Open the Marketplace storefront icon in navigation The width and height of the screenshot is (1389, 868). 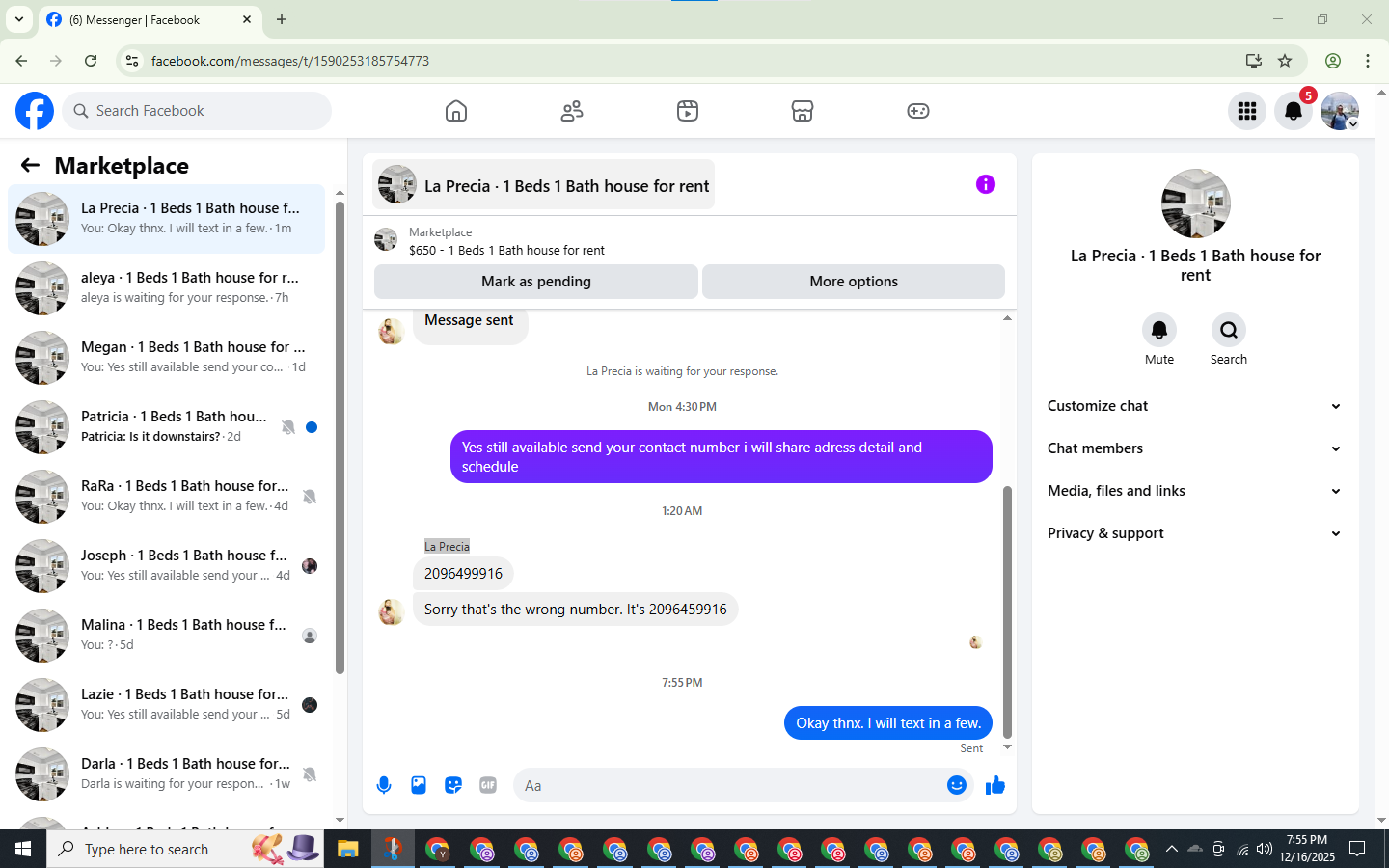803,111
